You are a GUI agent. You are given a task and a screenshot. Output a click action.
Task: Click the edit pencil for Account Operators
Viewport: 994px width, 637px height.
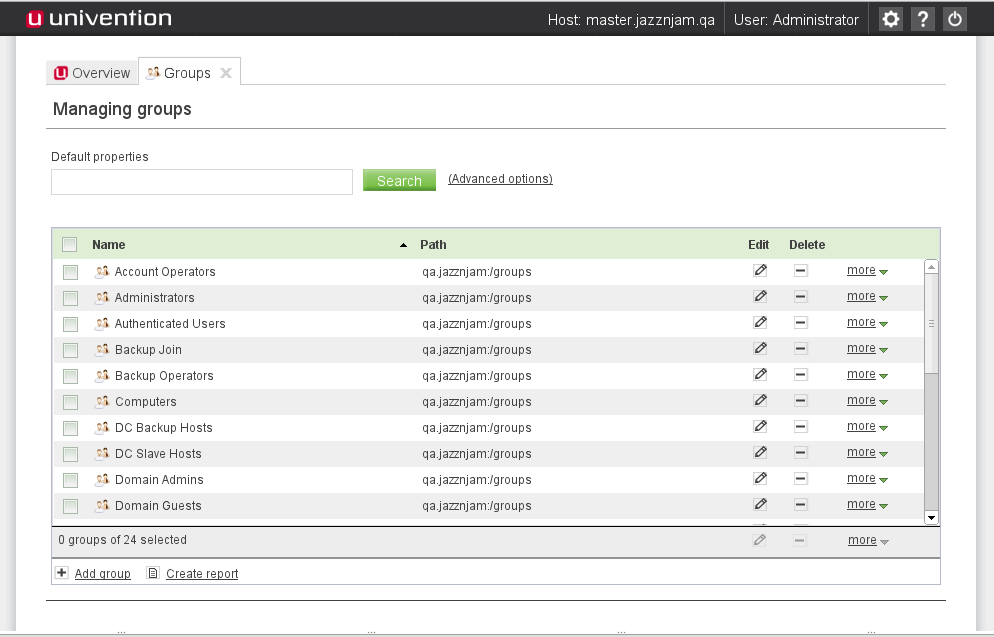pyautogui.click(x=760, y=270)
